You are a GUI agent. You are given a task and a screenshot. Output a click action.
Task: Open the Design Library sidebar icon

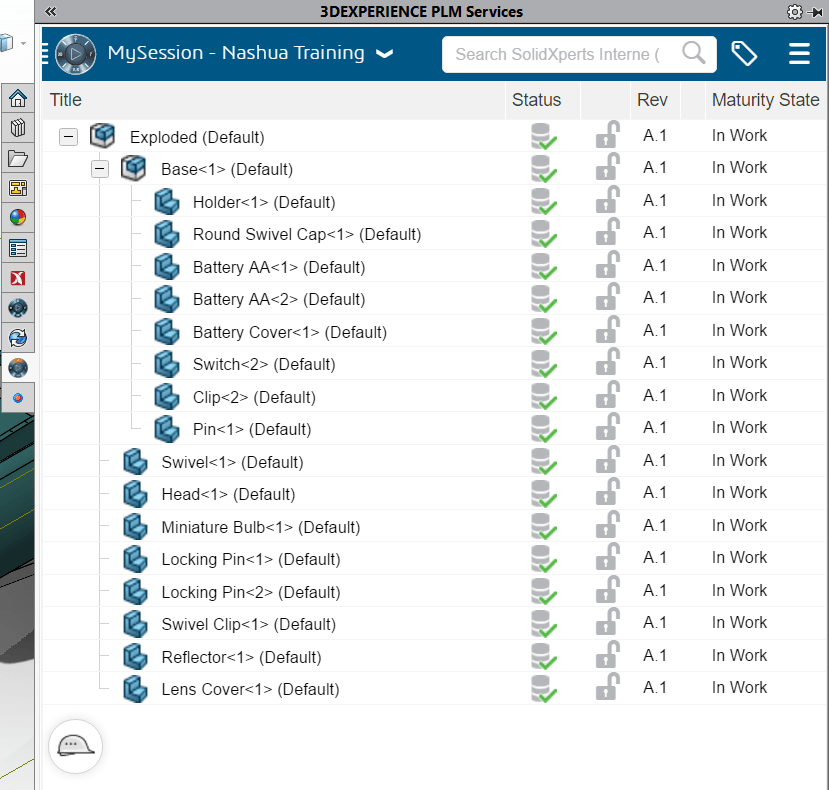pyautogui.click(x=18, y=128)
